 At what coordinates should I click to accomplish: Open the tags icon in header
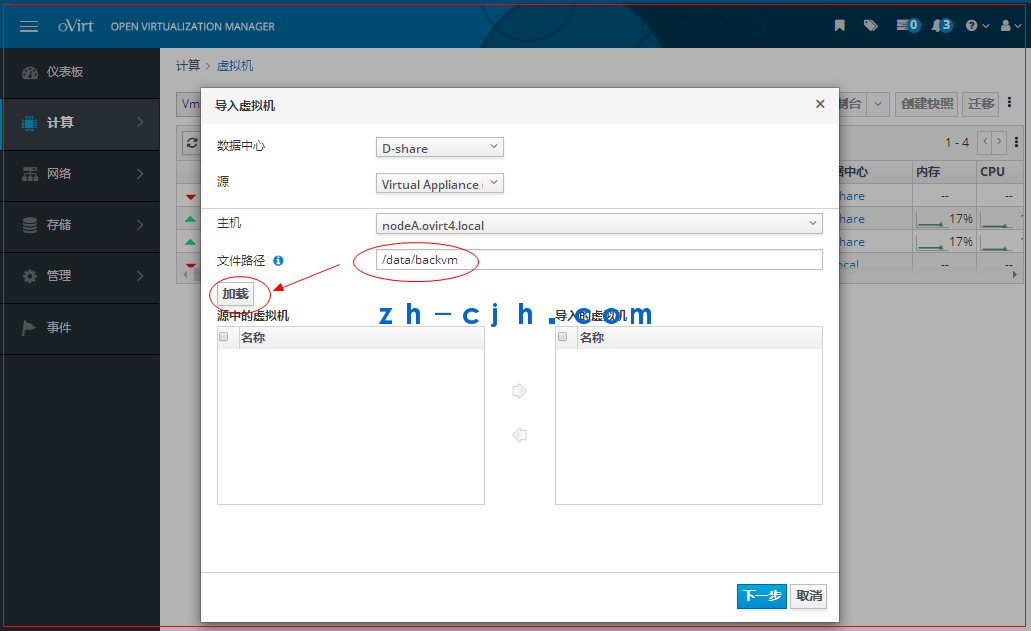click(871, 26)
